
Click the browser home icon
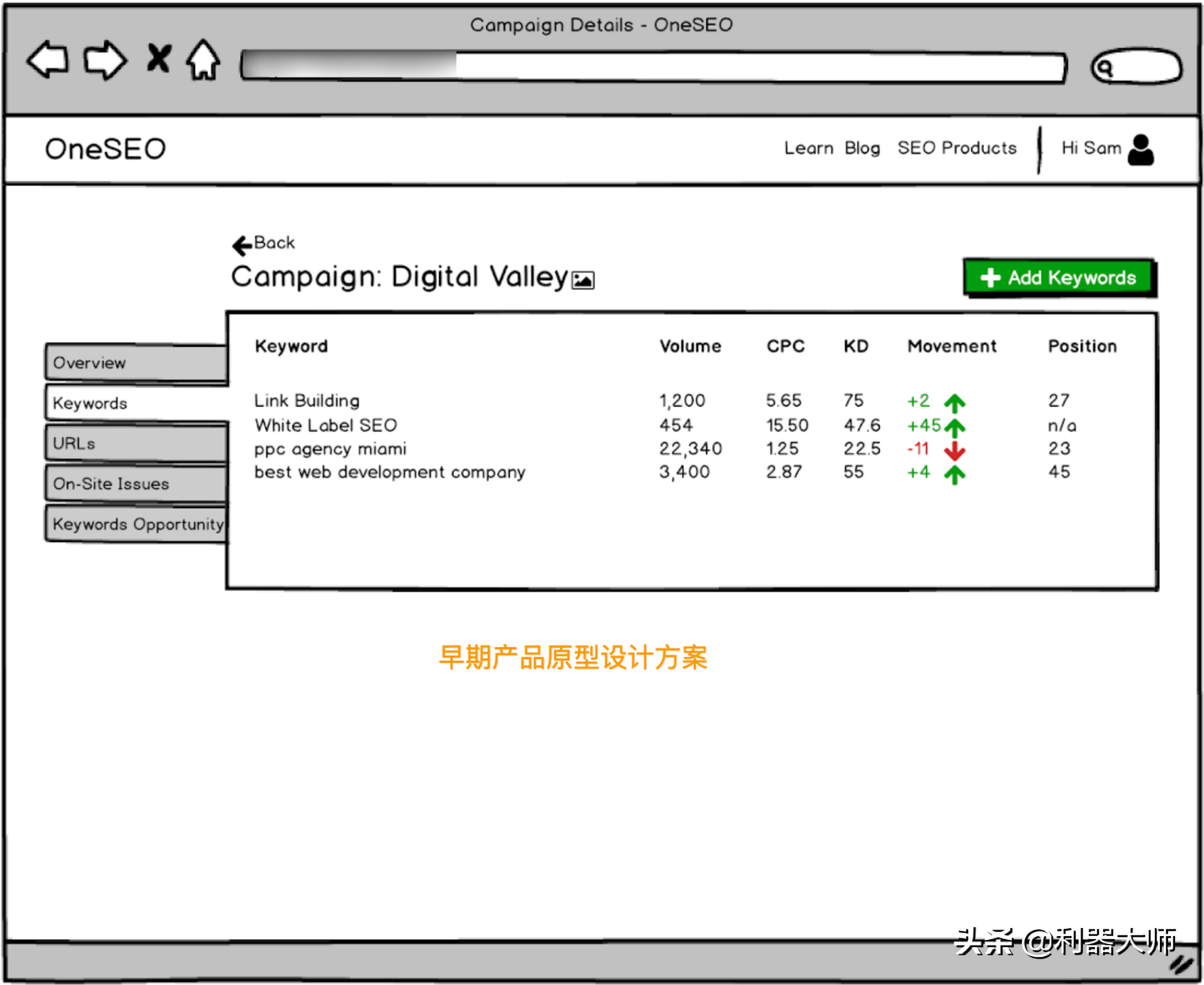click(203, 59)
